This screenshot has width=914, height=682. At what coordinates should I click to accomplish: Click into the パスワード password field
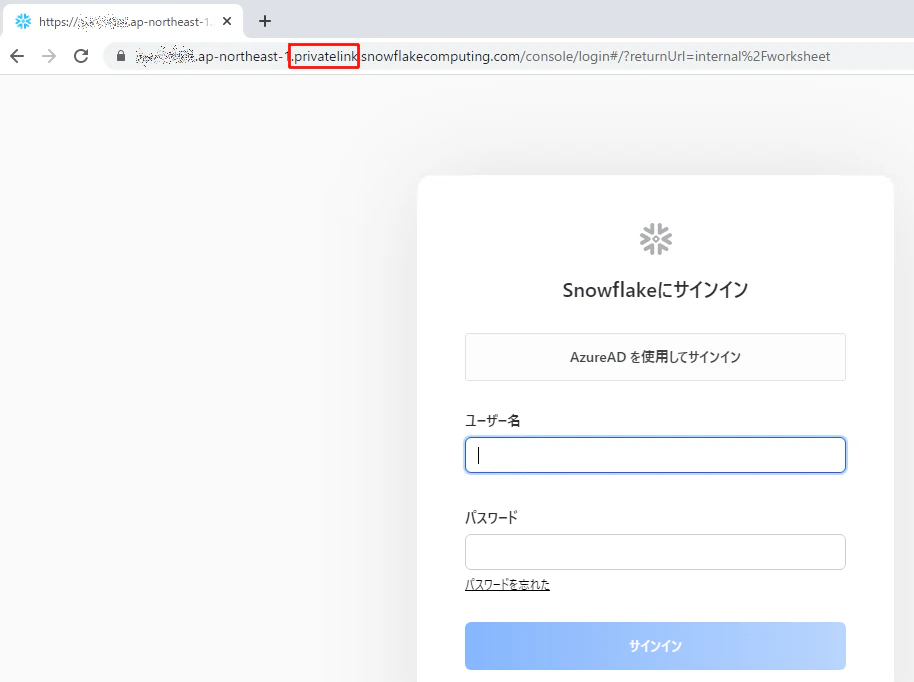pyautogui.click(x=655, y=552)
